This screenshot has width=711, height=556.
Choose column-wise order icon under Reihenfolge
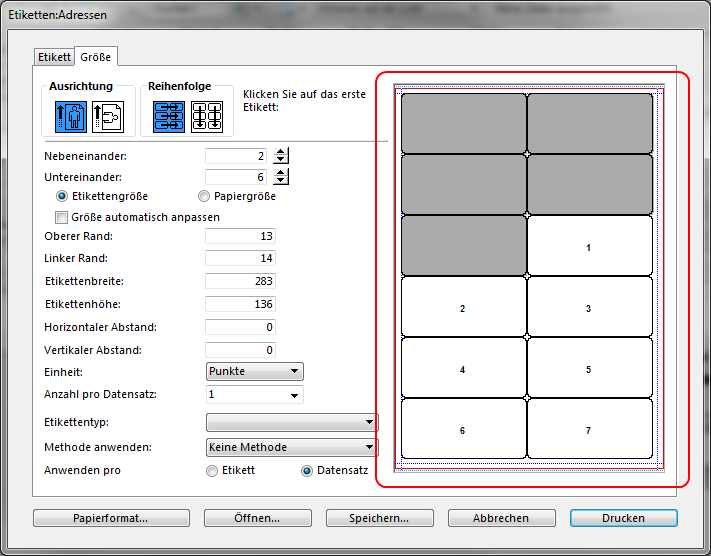(206, 117)
